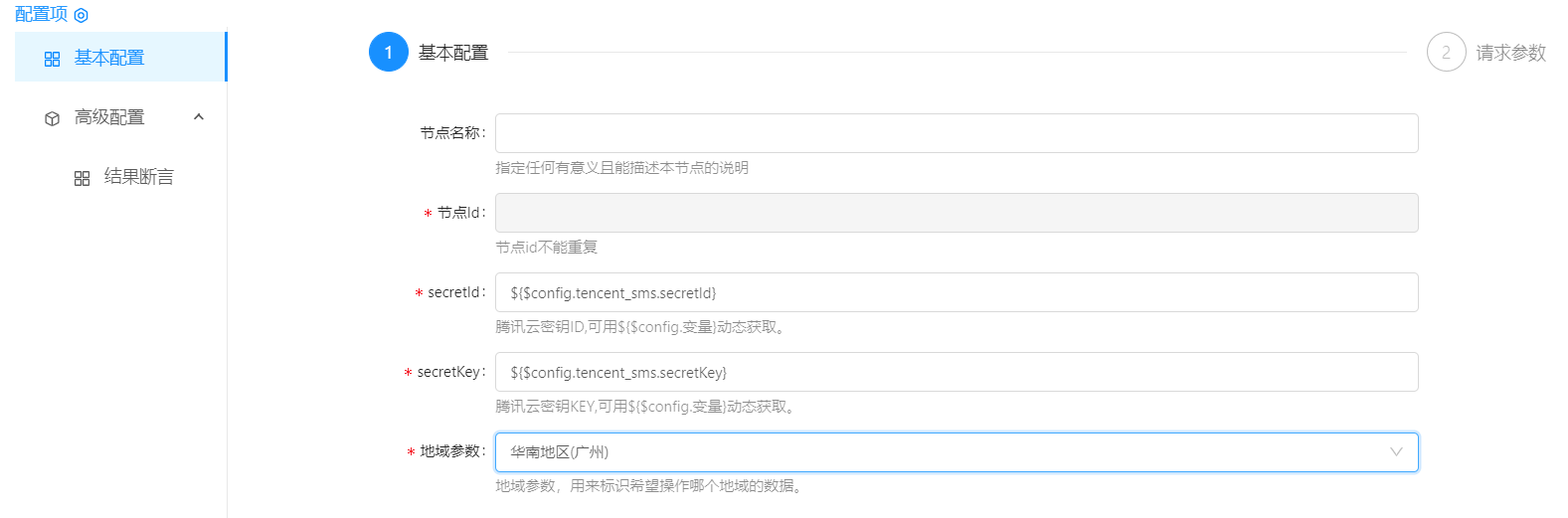Go to the 请求参数 step label
Image resolution: width=1568 pixels, height=518 pixels.
tap(1510, 53)
